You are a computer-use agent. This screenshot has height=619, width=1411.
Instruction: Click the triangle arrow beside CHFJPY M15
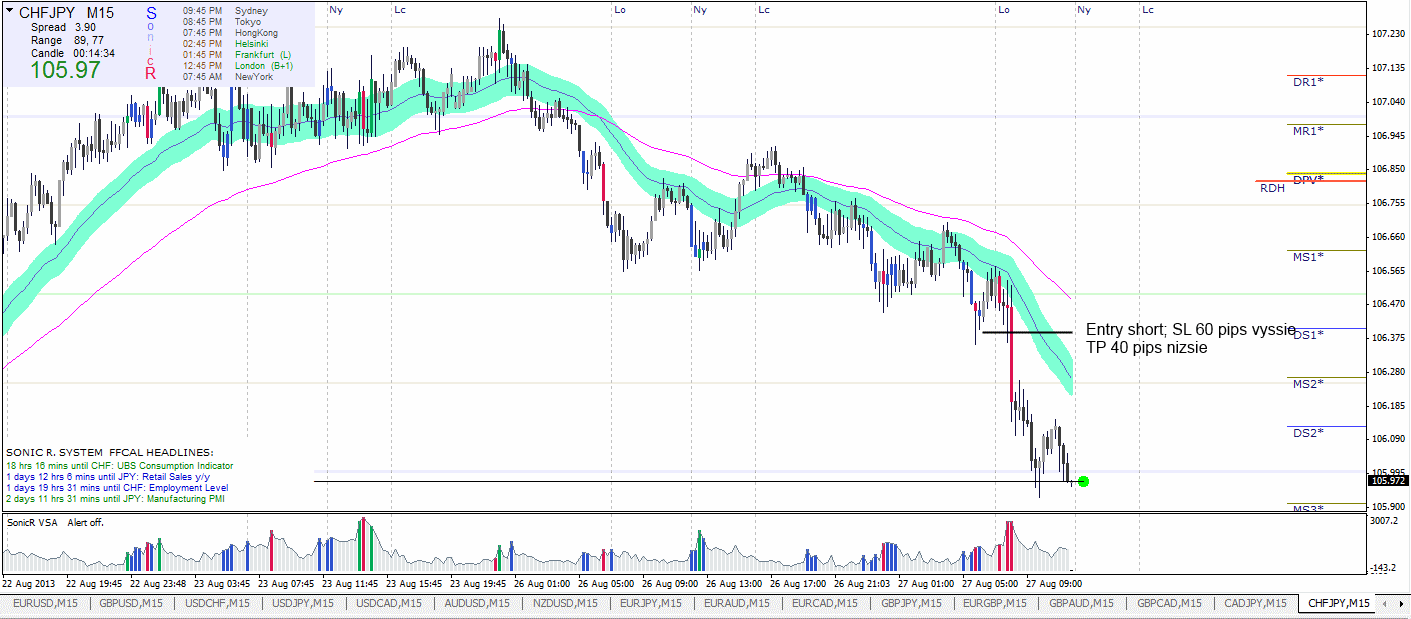coord(9,12)
